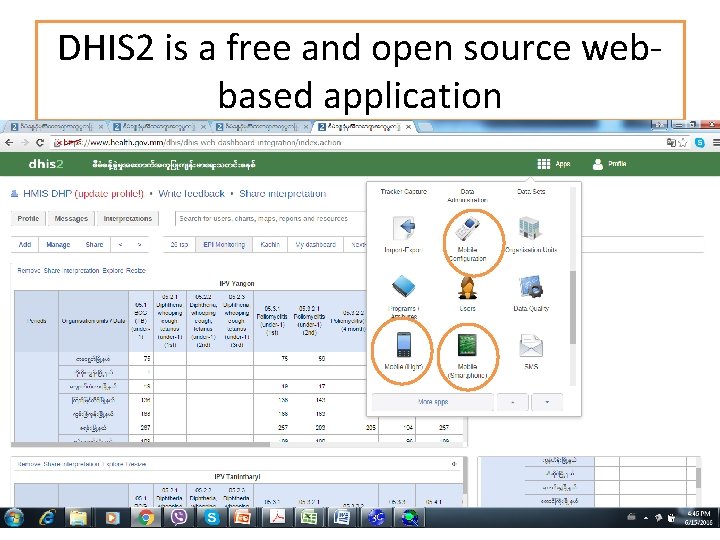The image size is (720, 540).
Task: Open the Interpretations button
Action: point(128,219)
